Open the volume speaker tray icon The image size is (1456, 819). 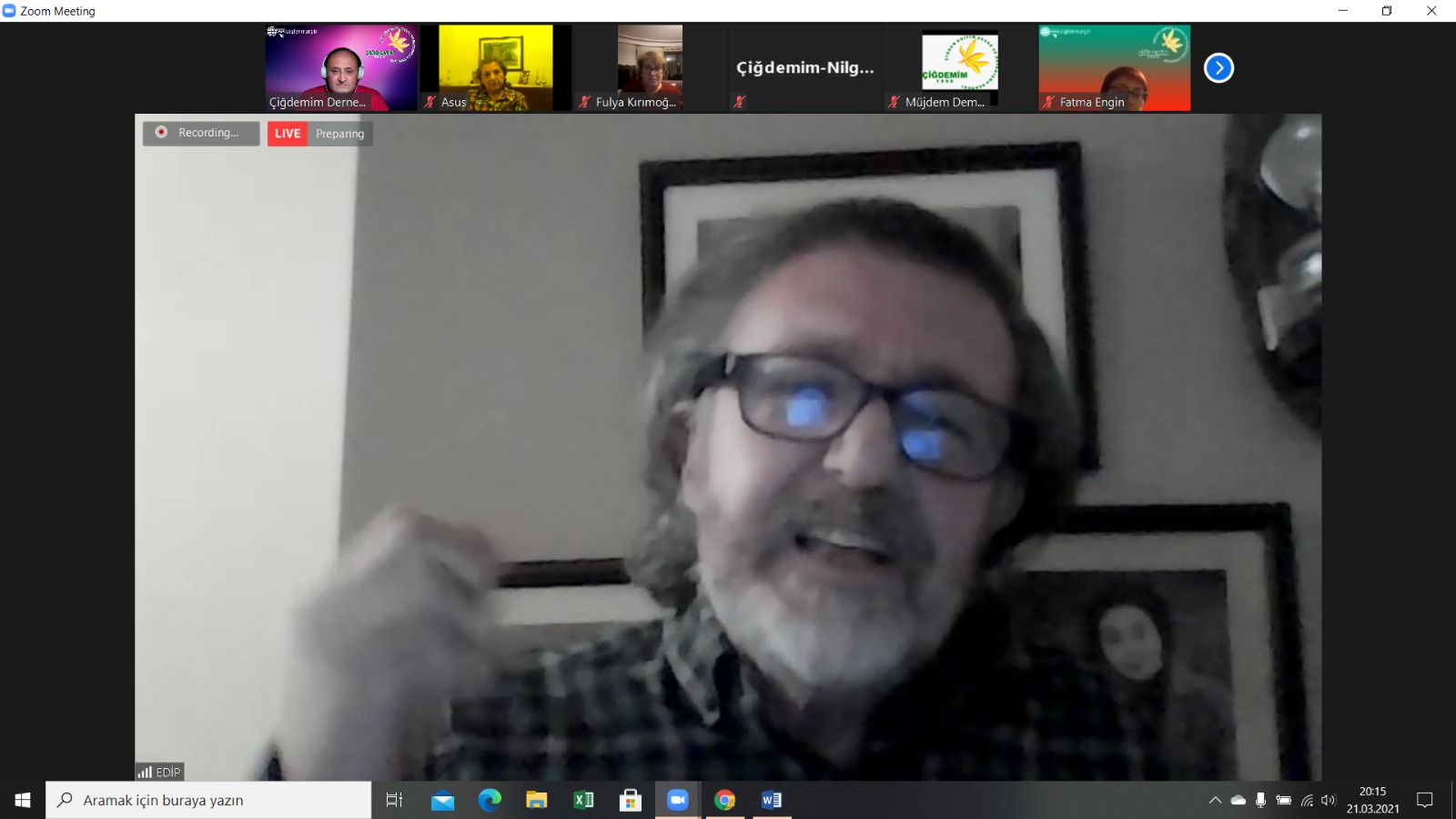tap(1329, 800)
